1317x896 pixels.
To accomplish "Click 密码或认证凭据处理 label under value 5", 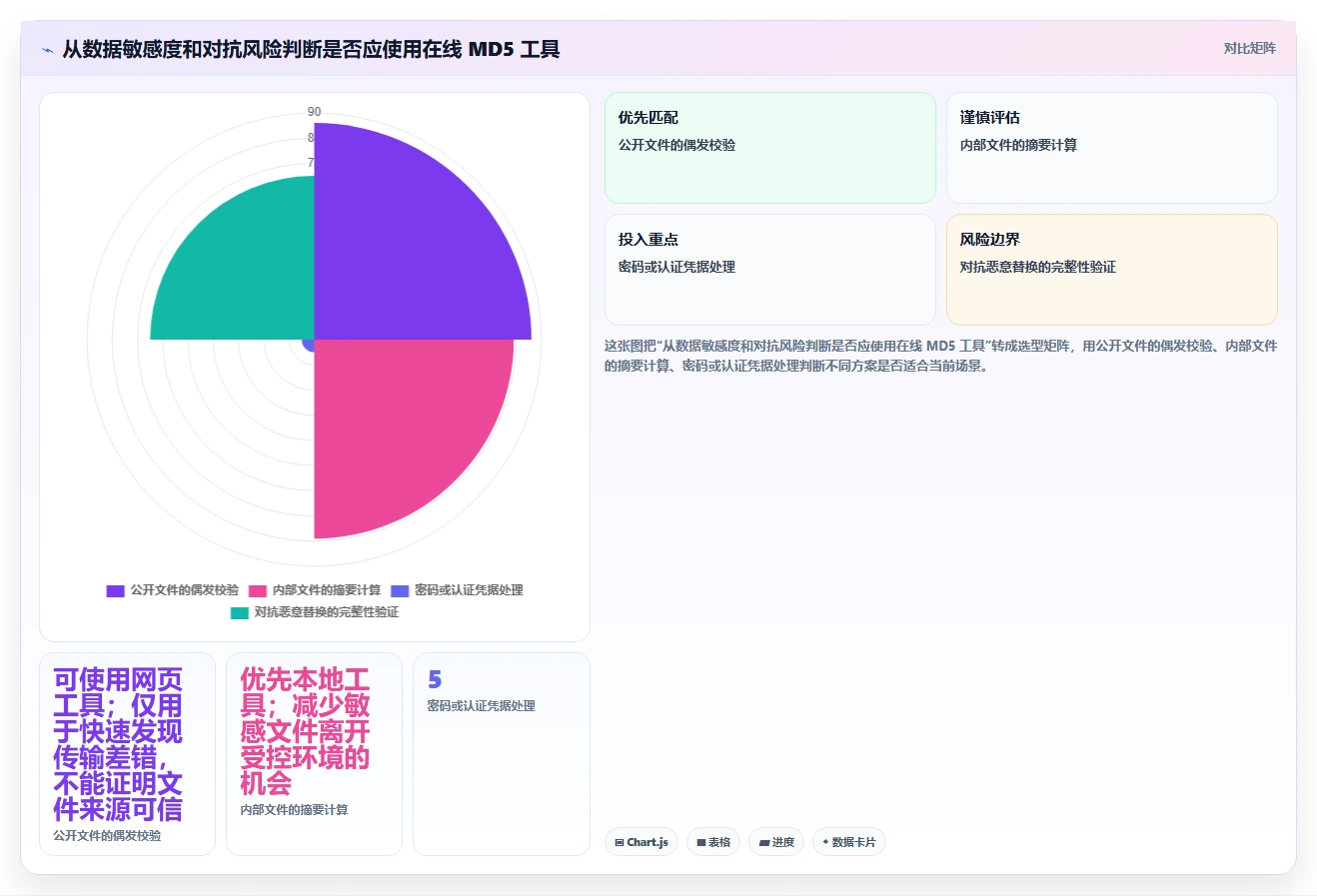I will (x=481, y=705).
